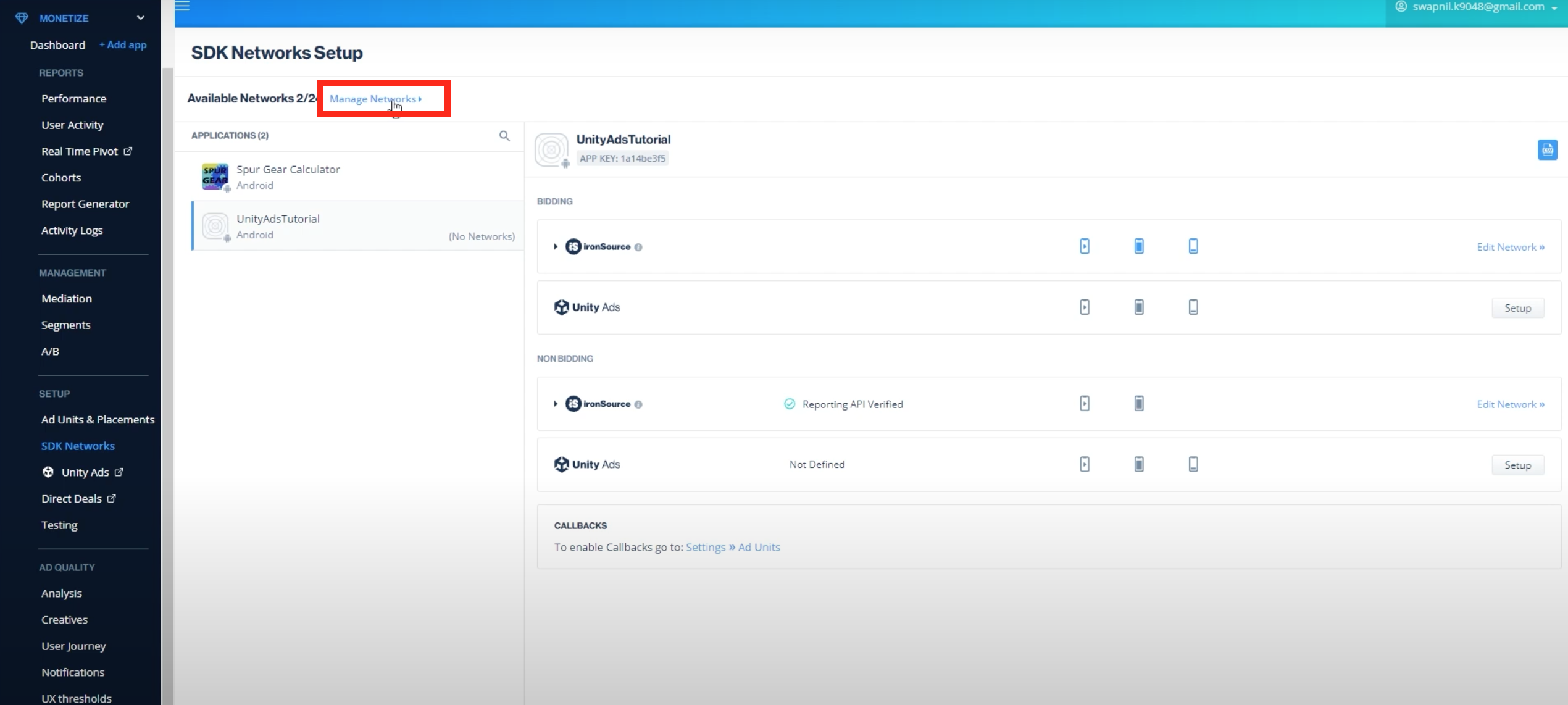Expand the bidding ironSource row arrow
1568x705 pixels.
(x=556, y=247)
